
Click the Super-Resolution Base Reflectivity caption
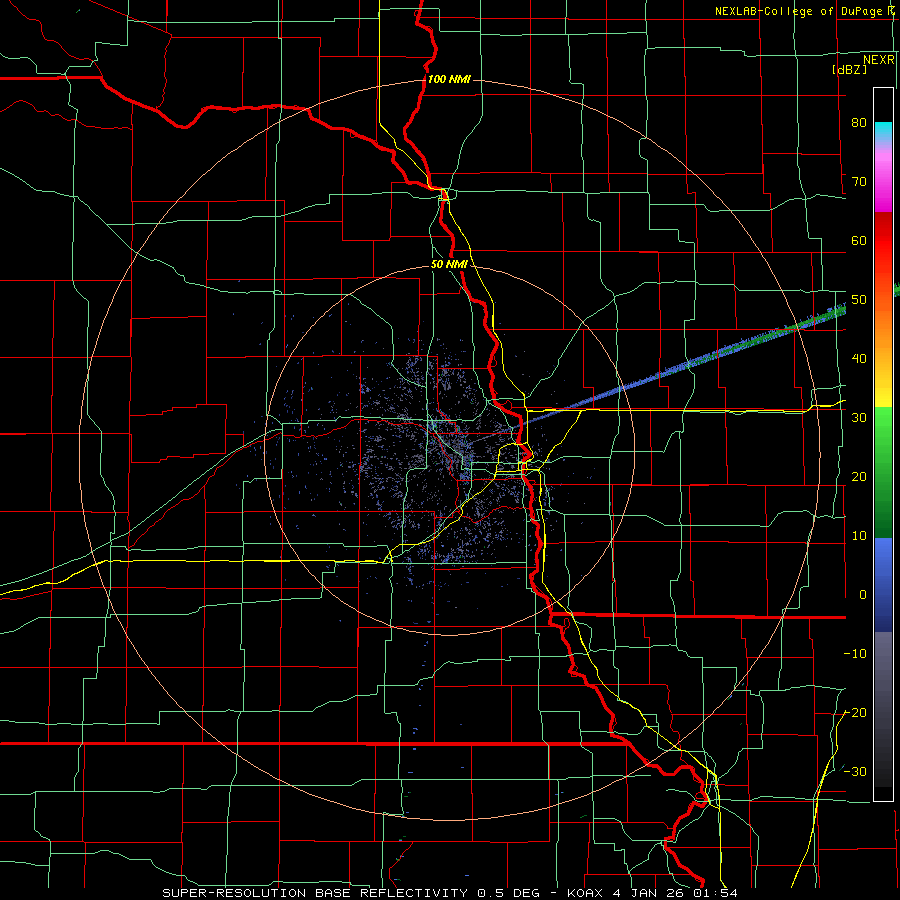point(449,893)
